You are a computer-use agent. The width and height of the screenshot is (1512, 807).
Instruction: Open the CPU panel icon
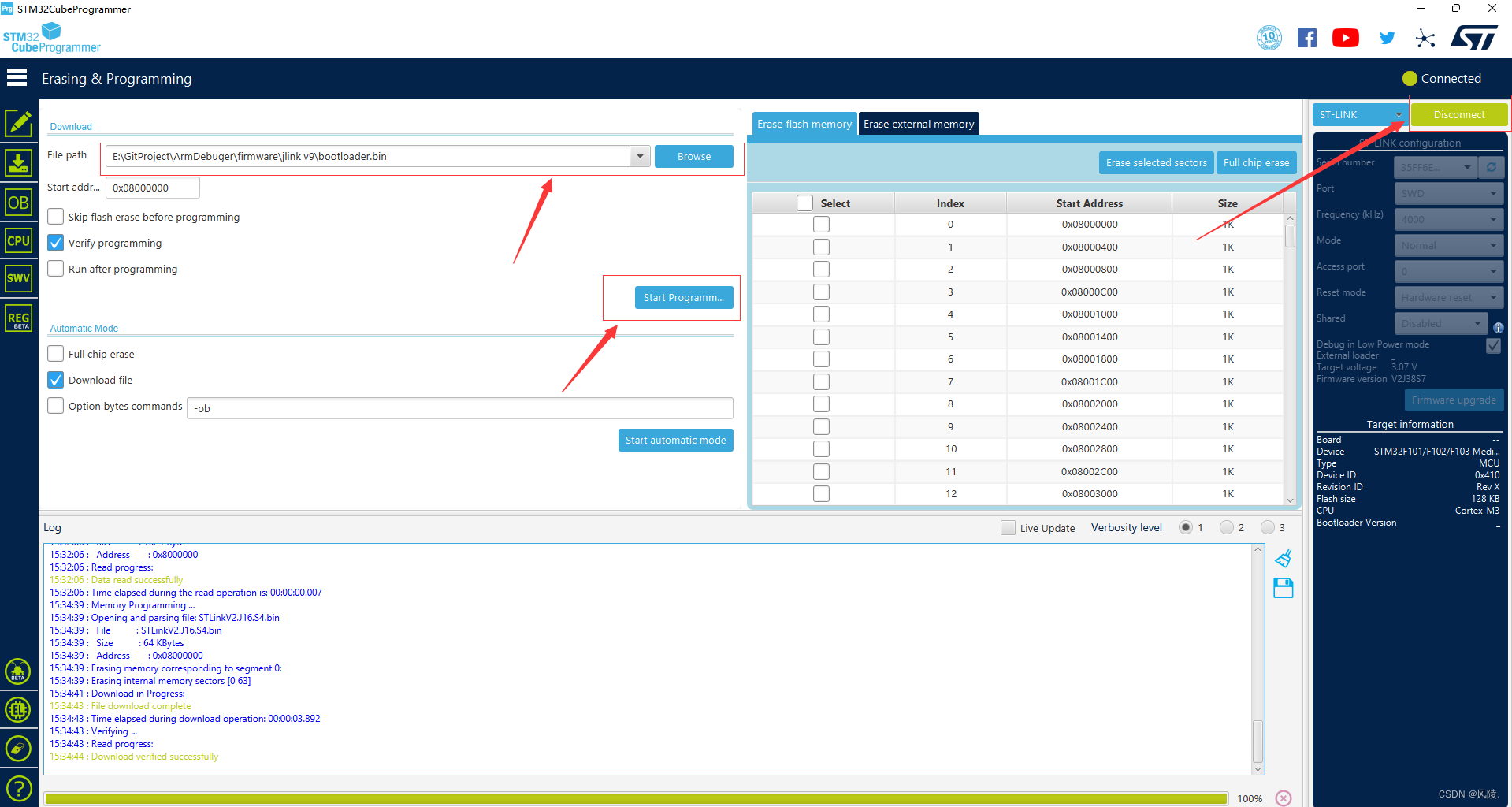pyautogui.click(x=18, y=240)
